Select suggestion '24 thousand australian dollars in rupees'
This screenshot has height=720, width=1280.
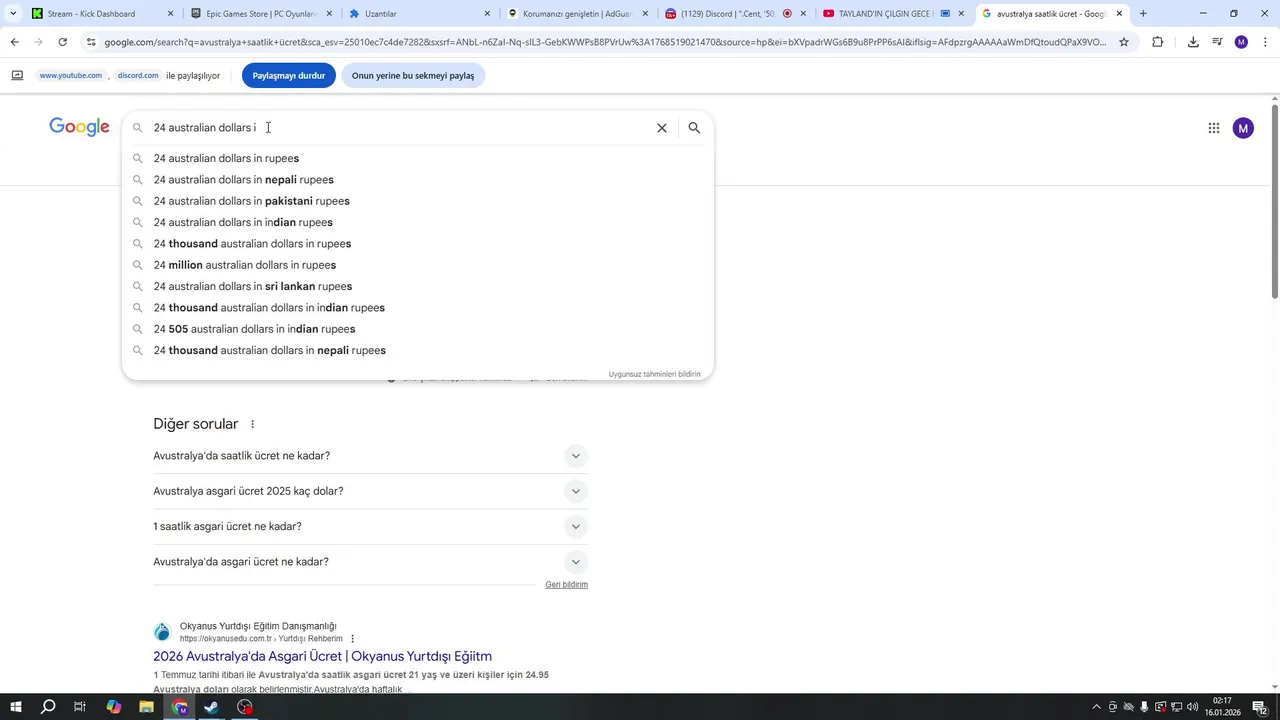[418, 244]
